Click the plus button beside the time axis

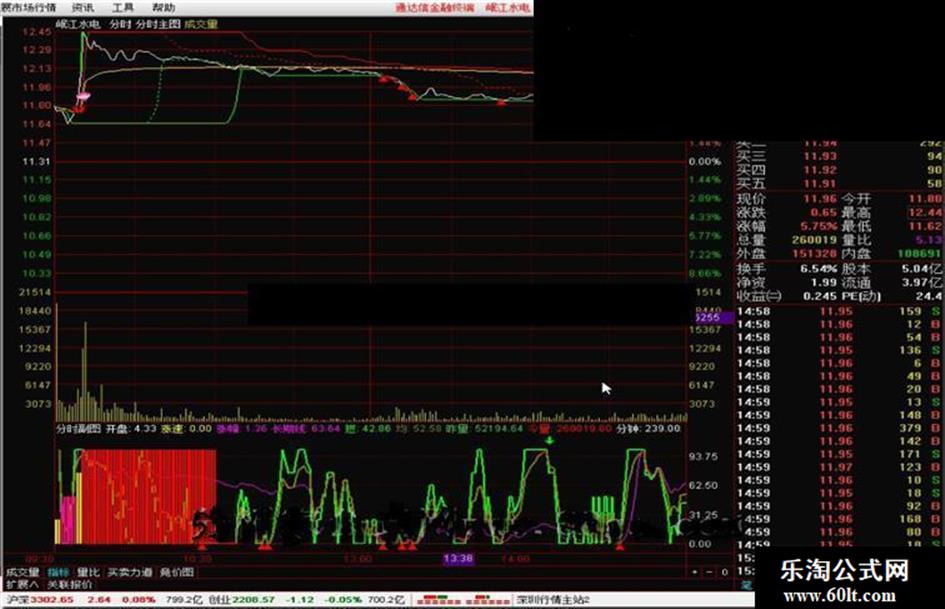(695, 572)
